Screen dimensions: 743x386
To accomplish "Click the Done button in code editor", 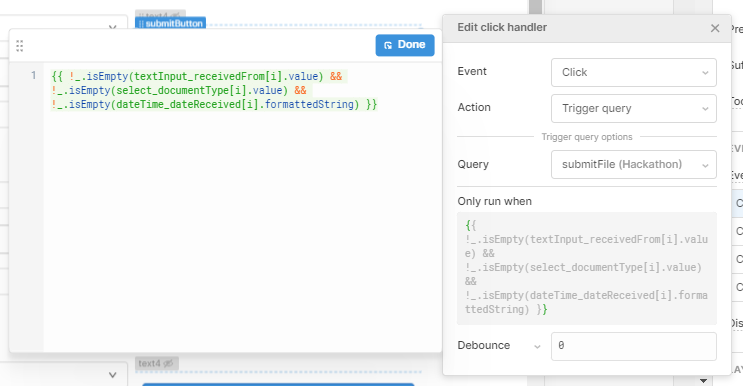I will [405, 45].
